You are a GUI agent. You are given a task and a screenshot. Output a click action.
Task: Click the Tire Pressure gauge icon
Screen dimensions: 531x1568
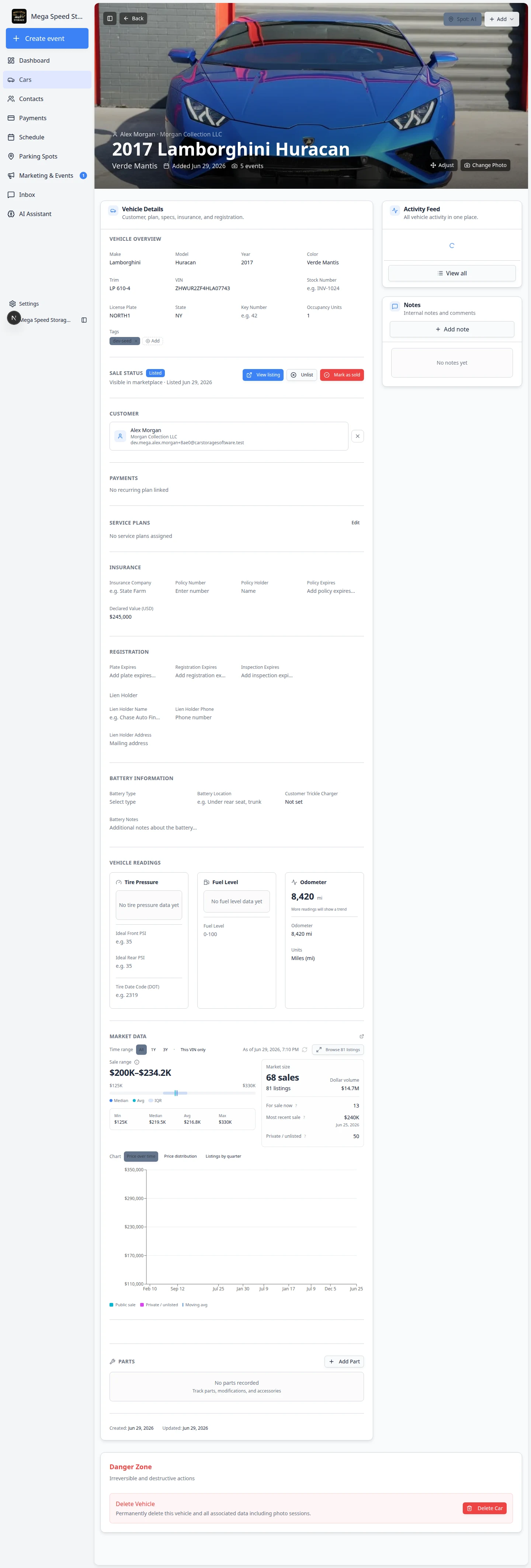tap(119, 882)
